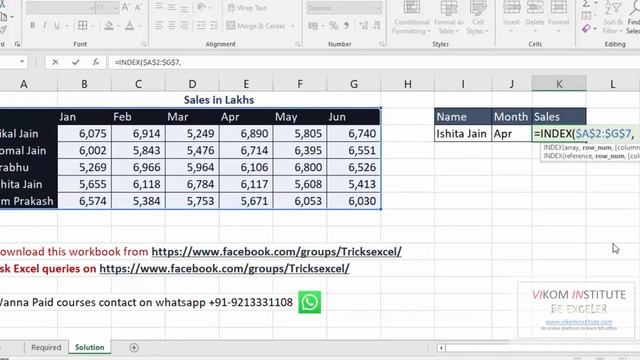
Task: Launch the Font settings dialog launcher
Action: pos(144,44)
